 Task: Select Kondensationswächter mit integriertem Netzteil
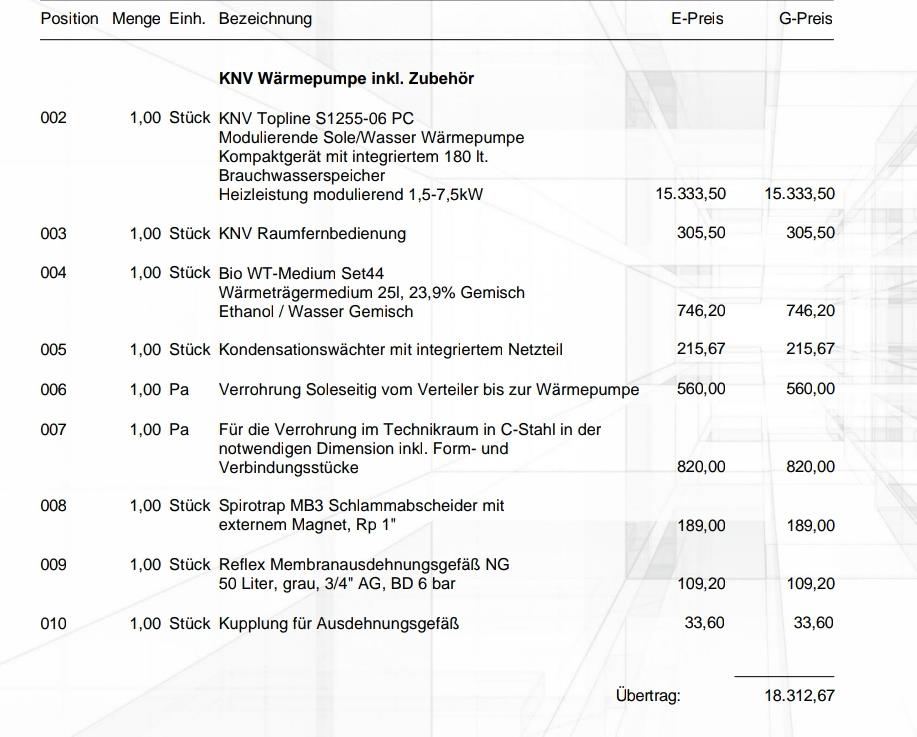point(391,350)
